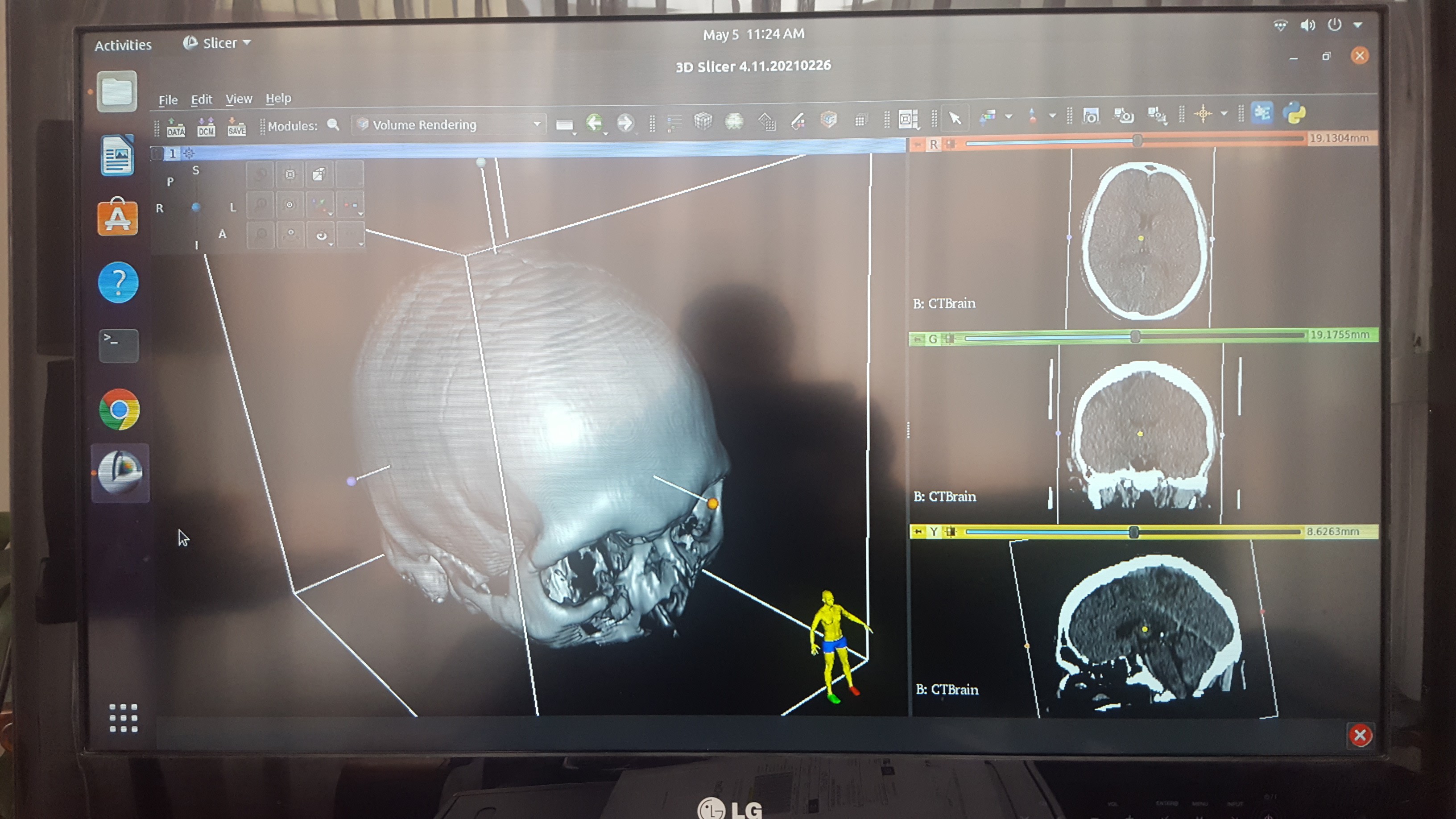Click the A anterior view axis label
1456x819 pixels.
click(222, 234)
